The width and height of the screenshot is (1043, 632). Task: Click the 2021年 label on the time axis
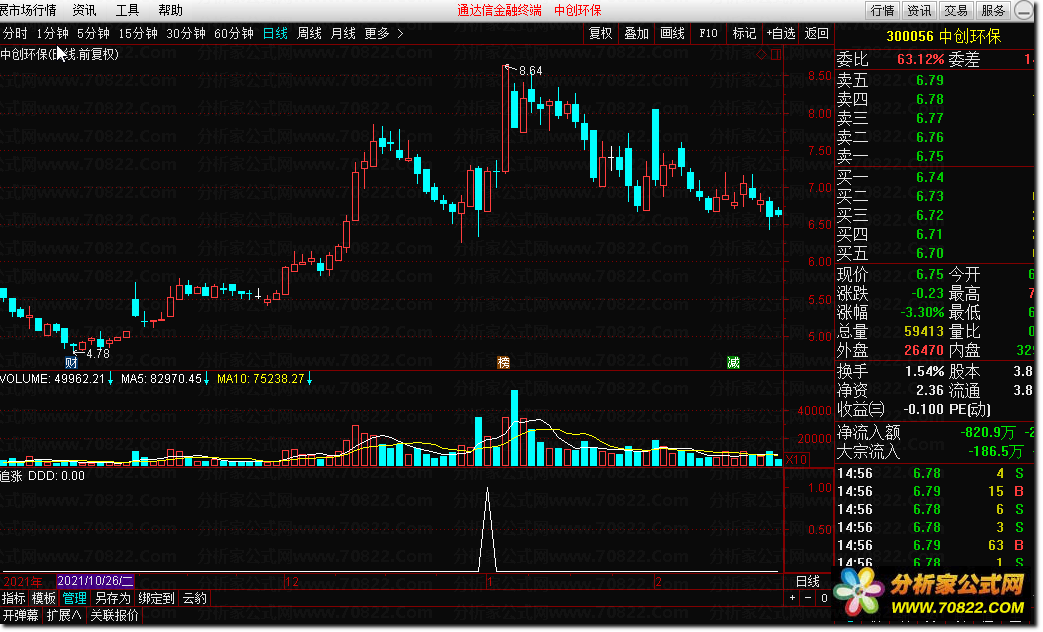(23, 581)
